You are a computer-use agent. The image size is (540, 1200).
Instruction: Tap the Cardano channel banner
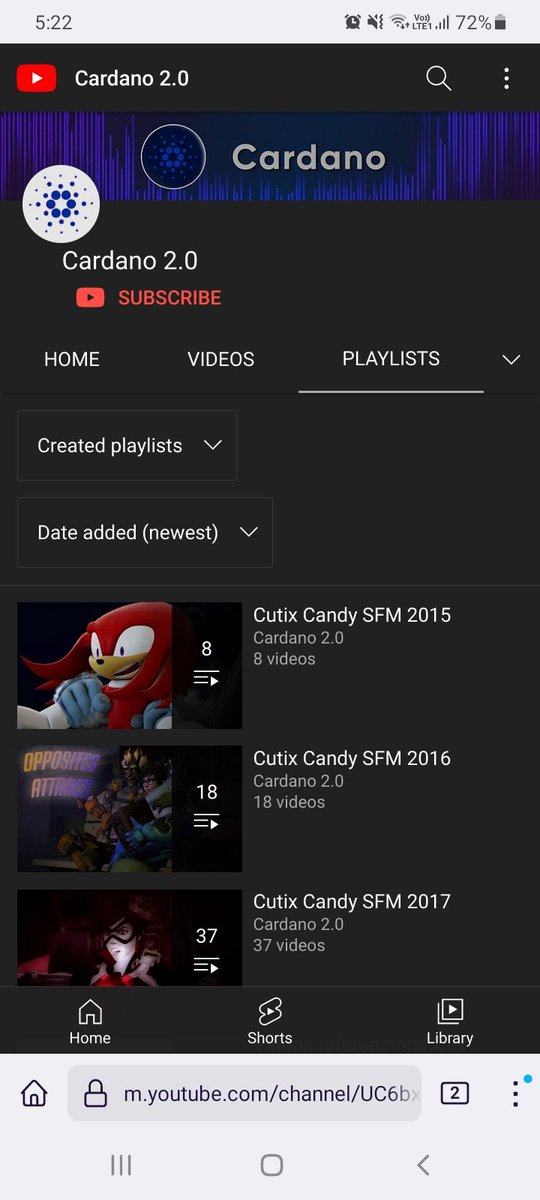[270, 156]
